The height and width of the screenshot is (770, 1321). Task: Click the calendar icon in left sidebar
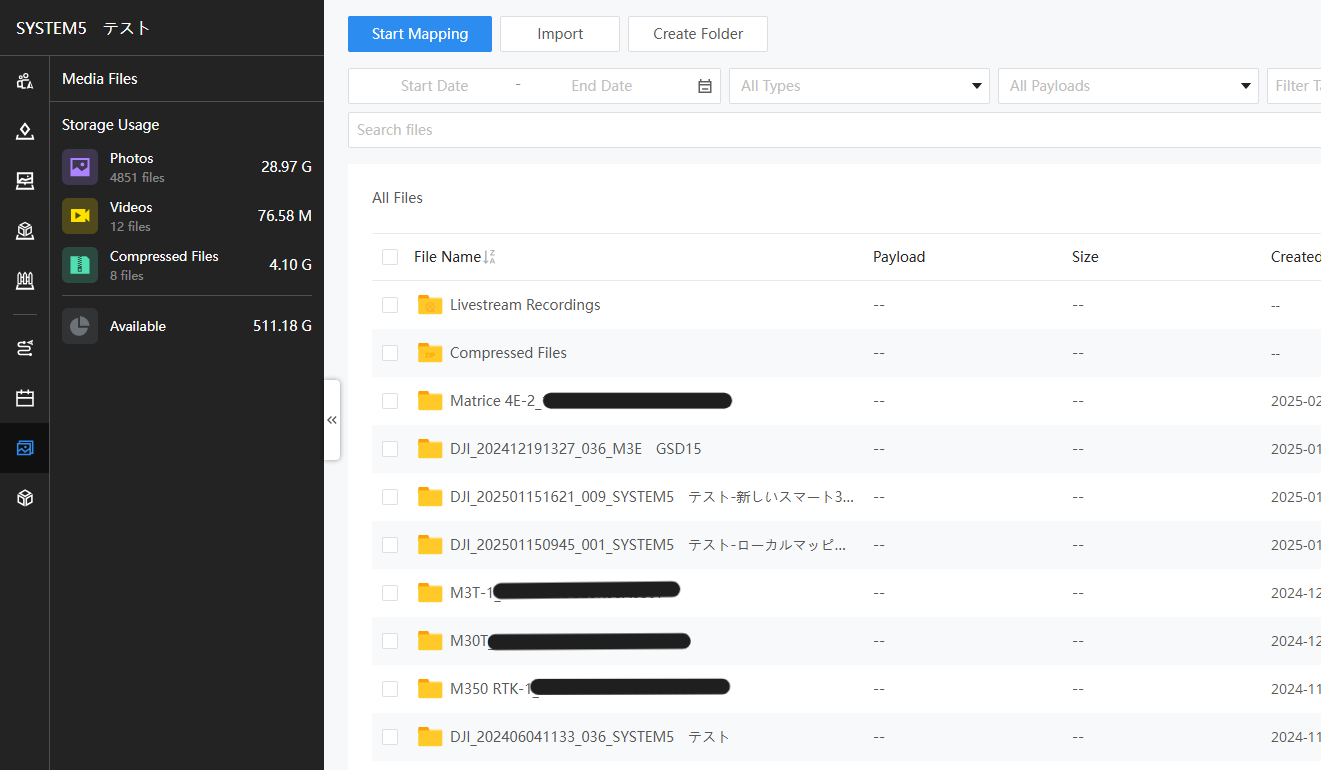[x=25, y=398]
